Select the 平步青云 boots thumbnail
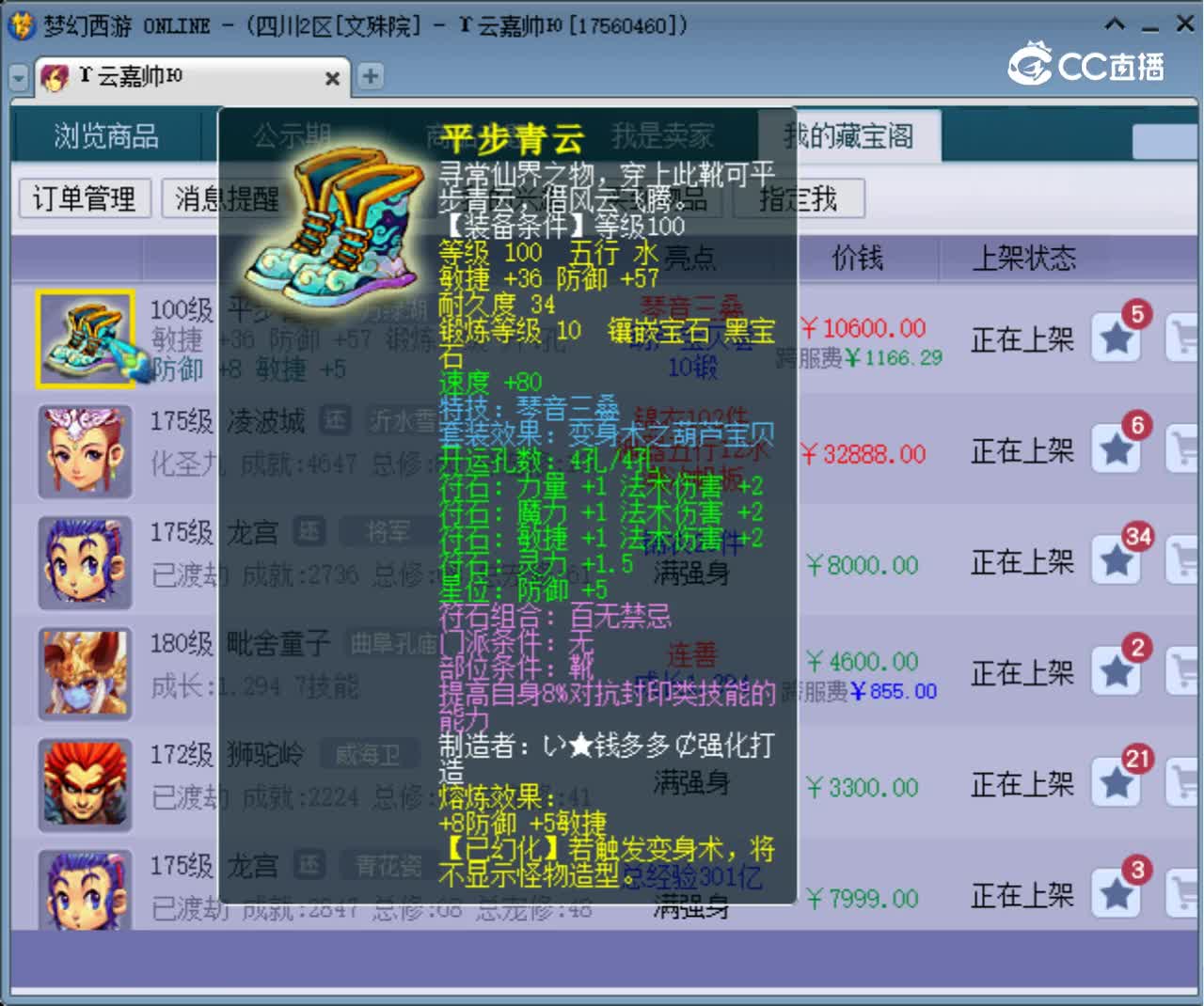The height and width of the screenshot is (1006, 1204). pos(86,338)
